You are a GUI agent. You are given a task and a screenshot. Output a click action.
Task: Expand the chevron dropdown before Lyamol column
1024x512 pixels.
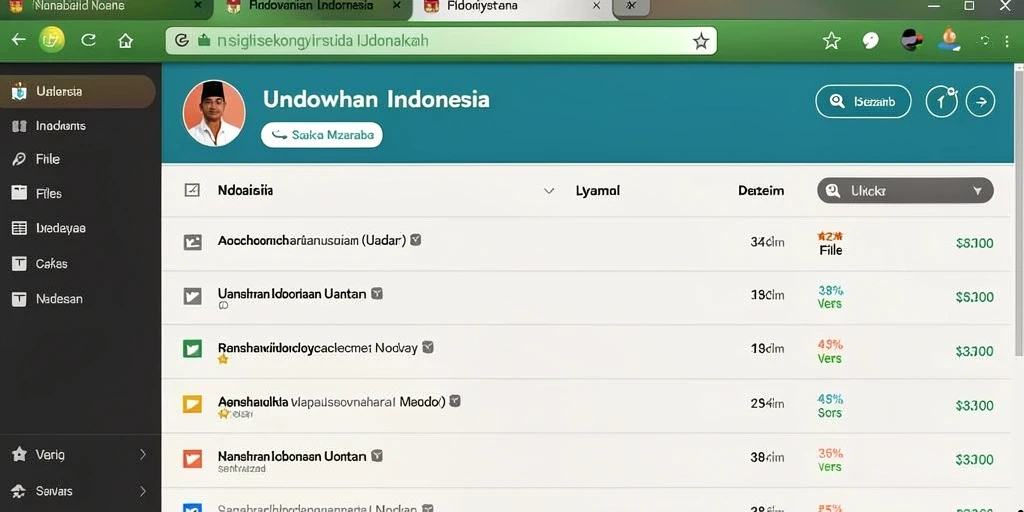tap(549, 191)
